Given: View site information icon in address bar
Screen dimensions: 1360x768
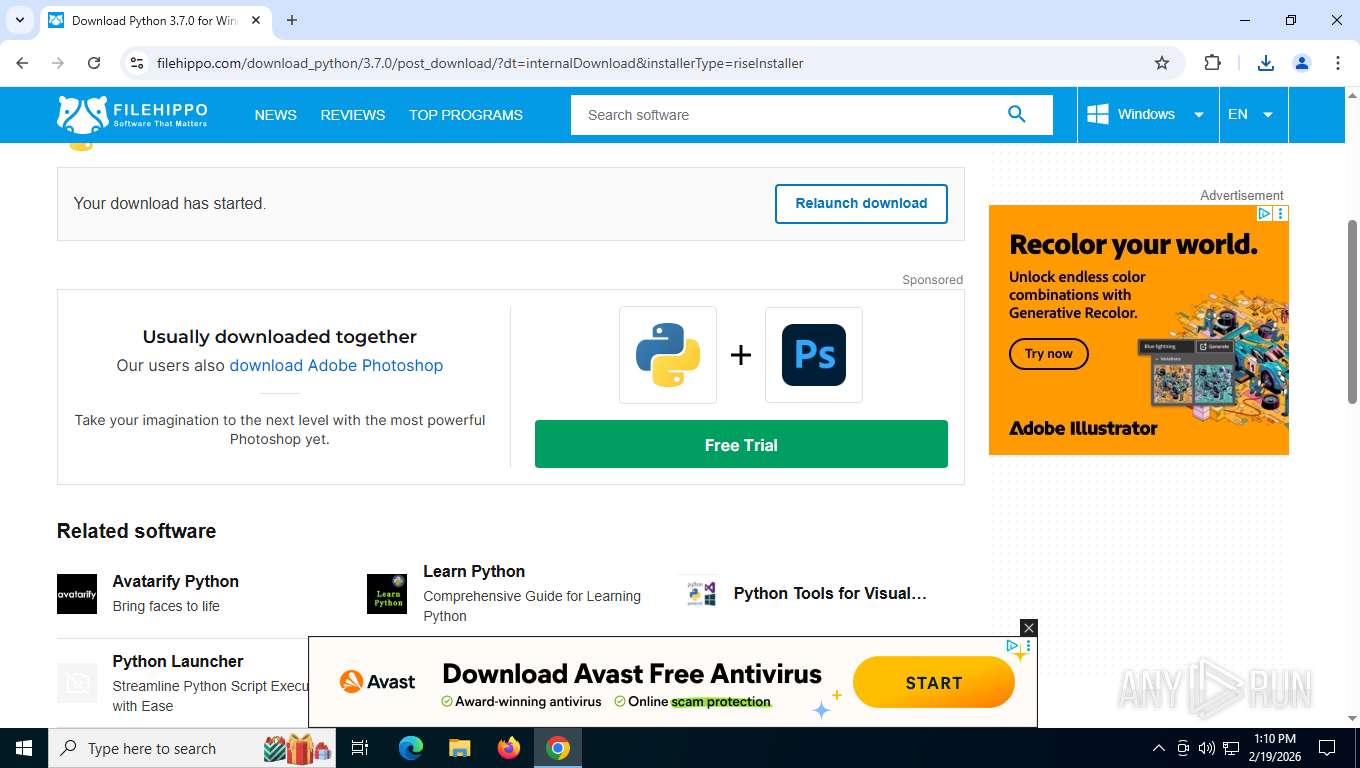Looking at the screenshot, I should pos(138,63).
